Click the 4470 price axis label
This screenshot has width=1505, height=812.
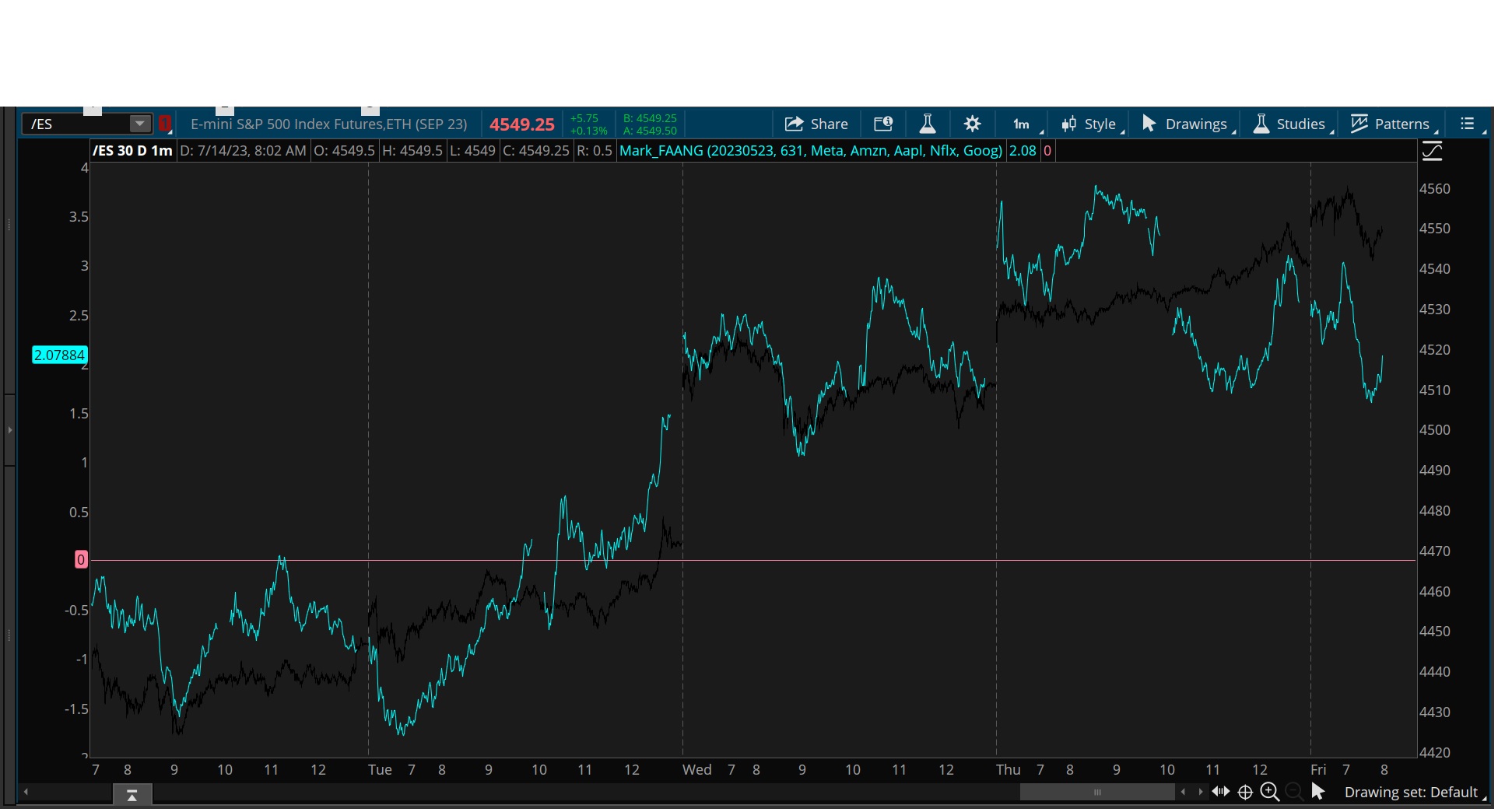click(x=1435, y=551)
